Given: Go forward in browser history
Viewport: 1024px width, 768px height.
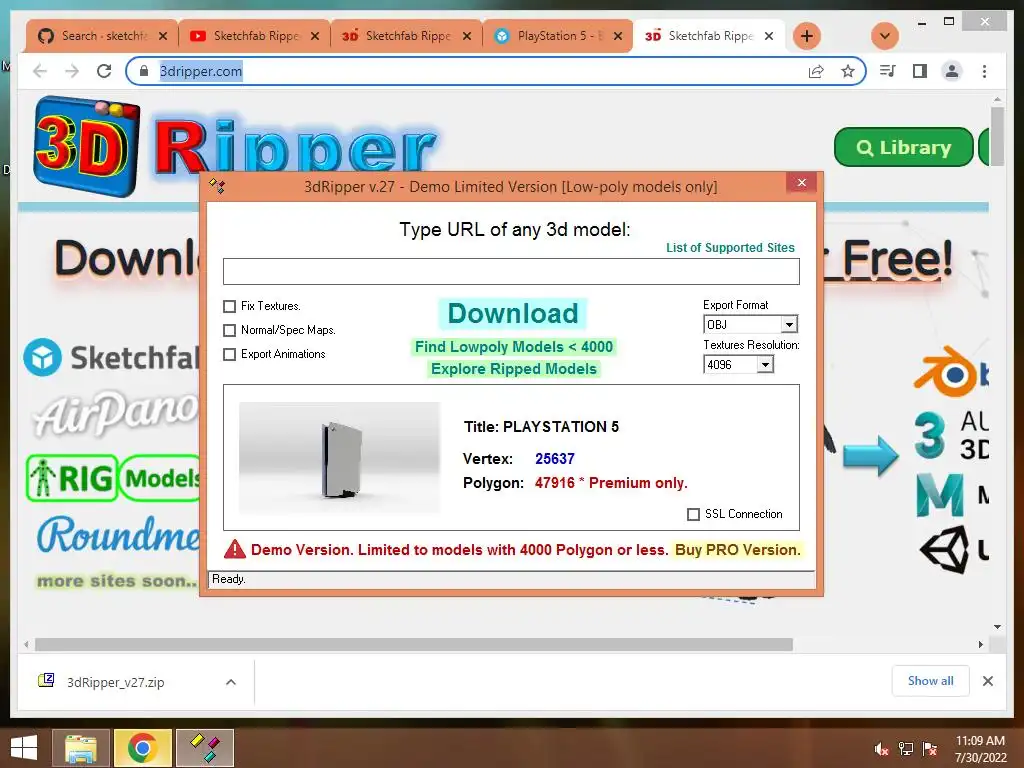Looking at the screenshot, I should point(72,71).
